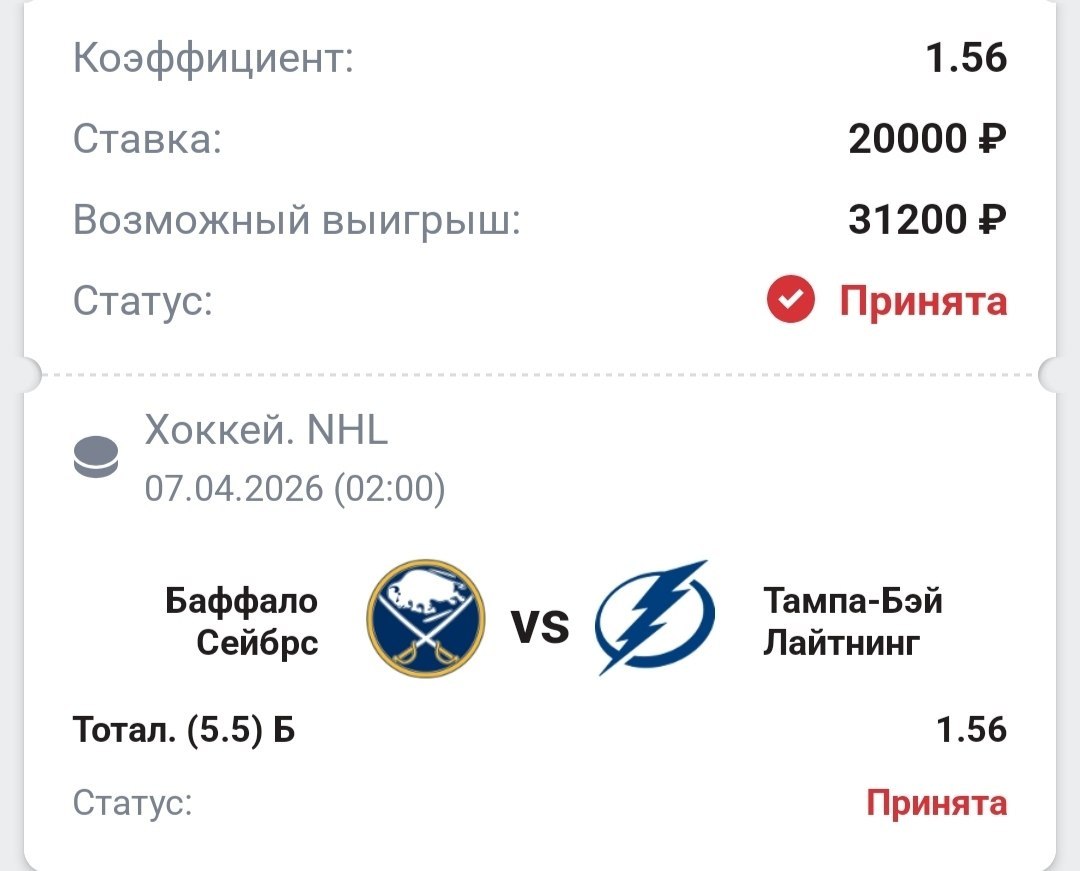
Task: Tap the 20000 ₽ stake amount
Action: point(927,139)
